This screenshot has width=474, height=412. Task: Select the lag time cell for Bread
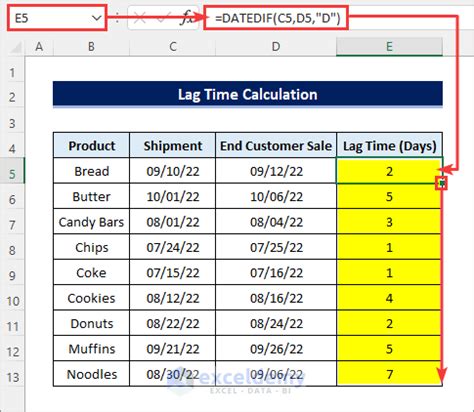point(389,171)
